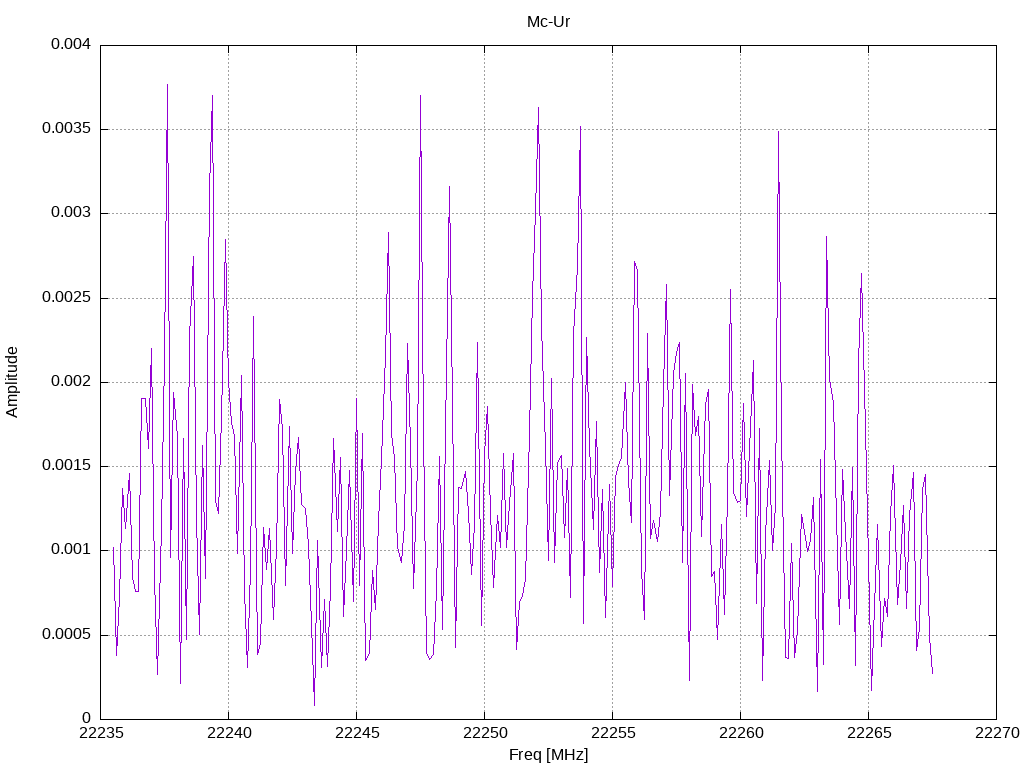Click the x-axis tick label 22270
The height and width of the screenshot is (768, 1024).
point(997,733)
